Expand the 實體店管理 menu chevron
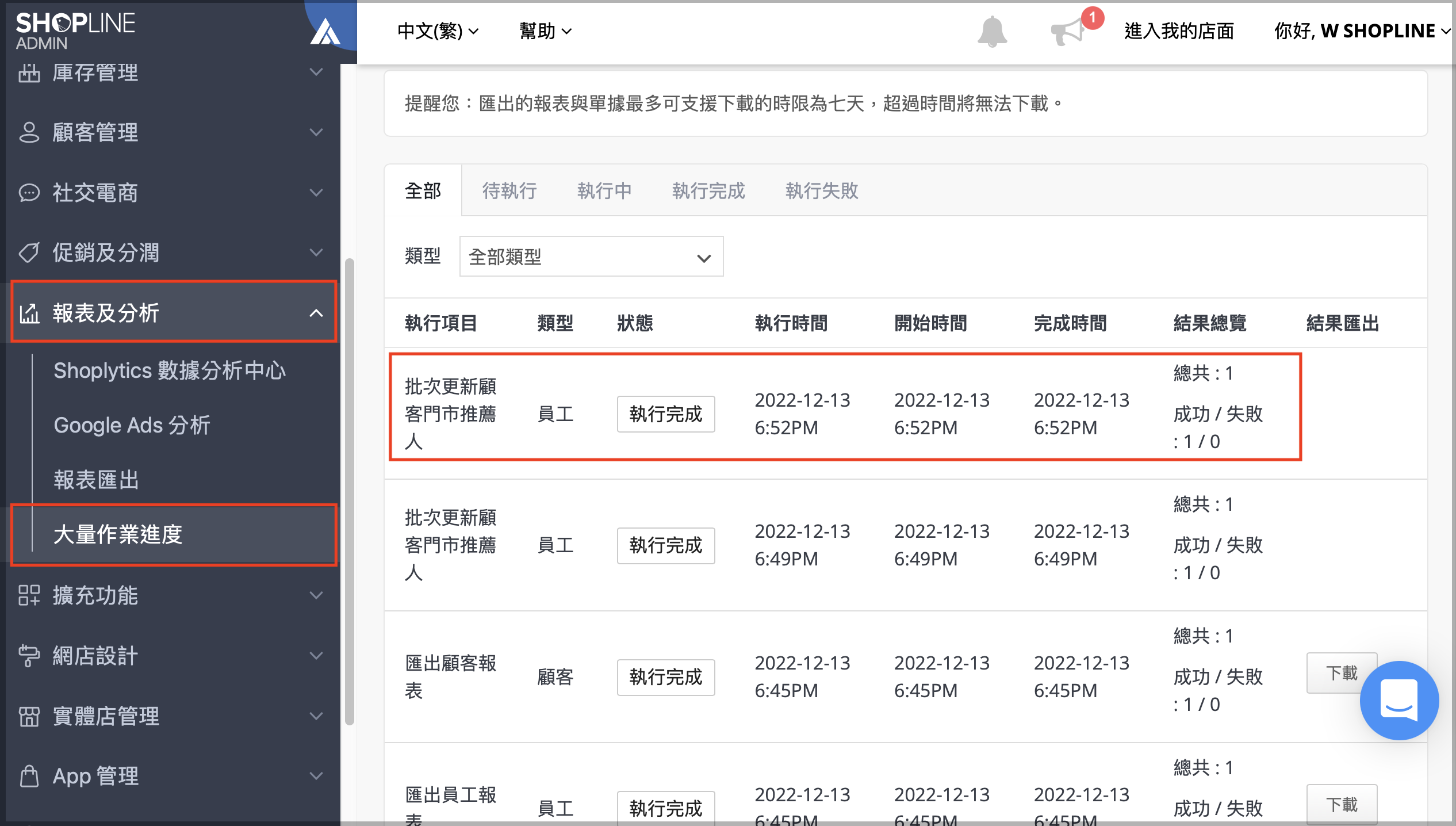The height and width of the screenshot is (826, 1456). (316, 716)
